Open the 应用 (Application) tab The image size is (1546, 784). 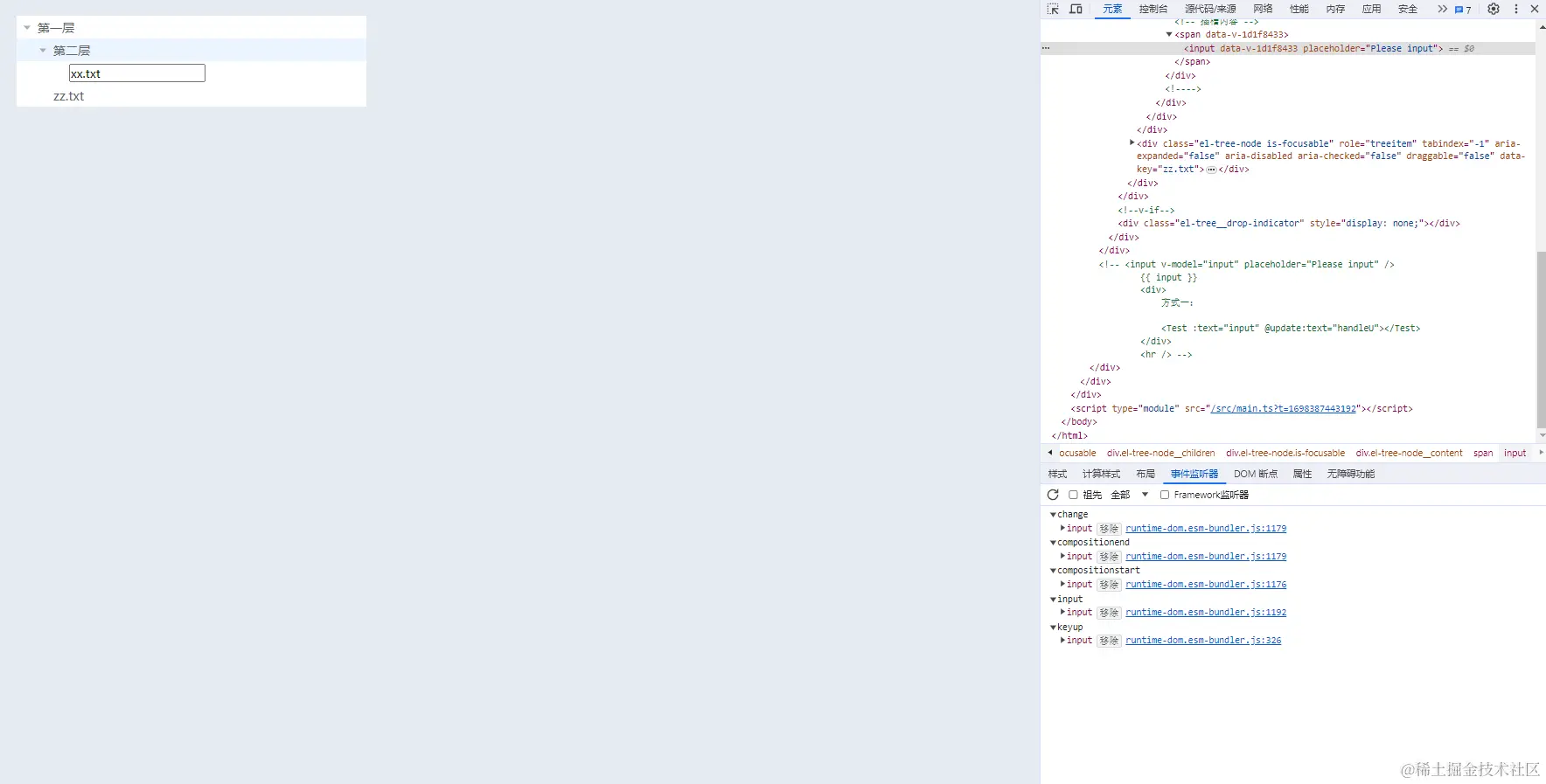coord(1371,9)
